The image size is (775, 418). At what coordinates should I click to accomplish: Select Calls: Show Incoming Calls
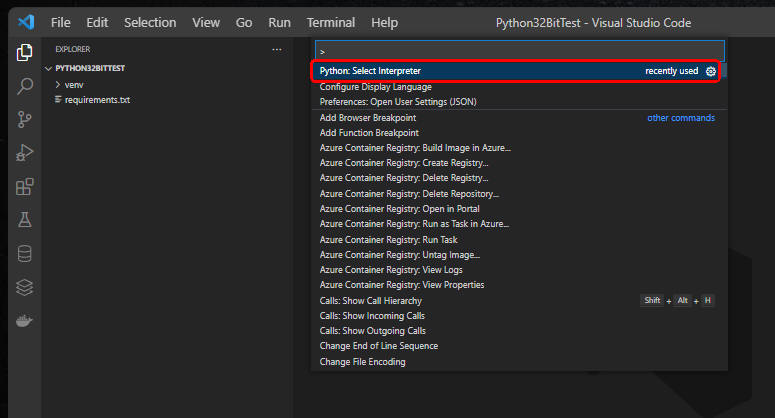coord(519,316)
